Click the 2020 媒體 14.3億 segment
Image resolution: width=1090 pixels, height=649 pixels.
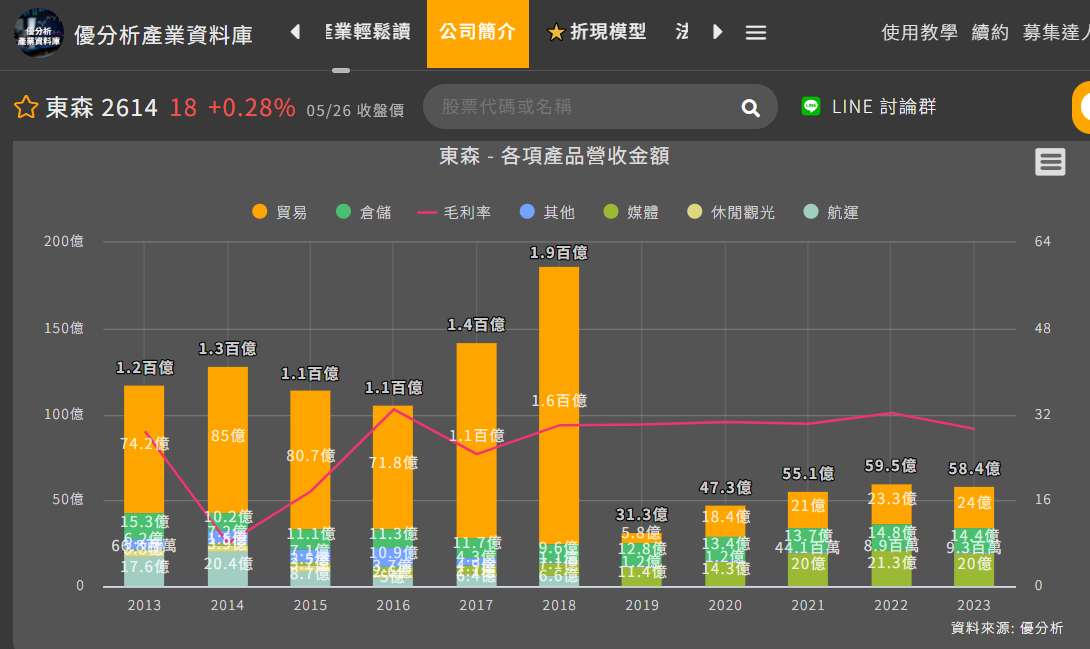(x=725, y=575)
